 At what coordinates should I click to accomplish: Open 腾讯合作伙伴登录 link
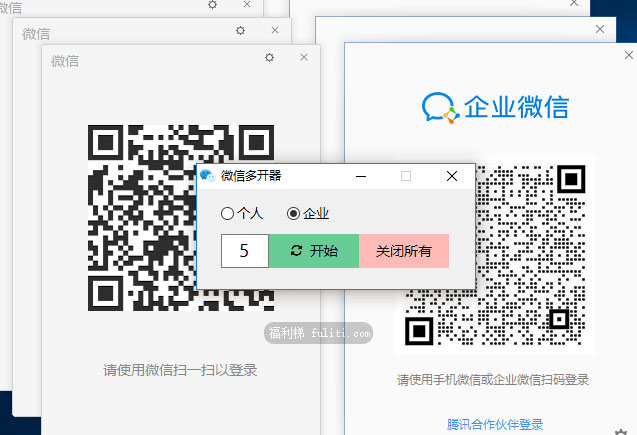coord(495,424)
